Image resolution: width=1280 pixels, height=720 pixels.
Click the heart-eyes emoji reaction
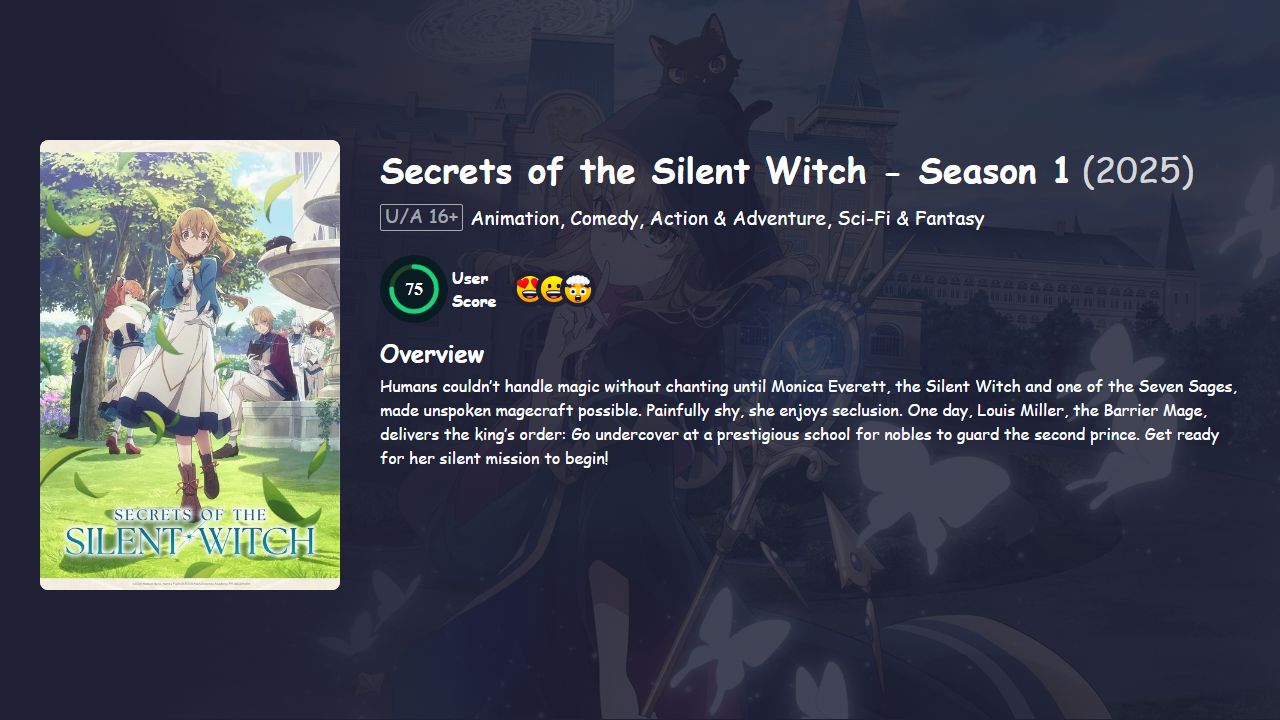(529, 290)
